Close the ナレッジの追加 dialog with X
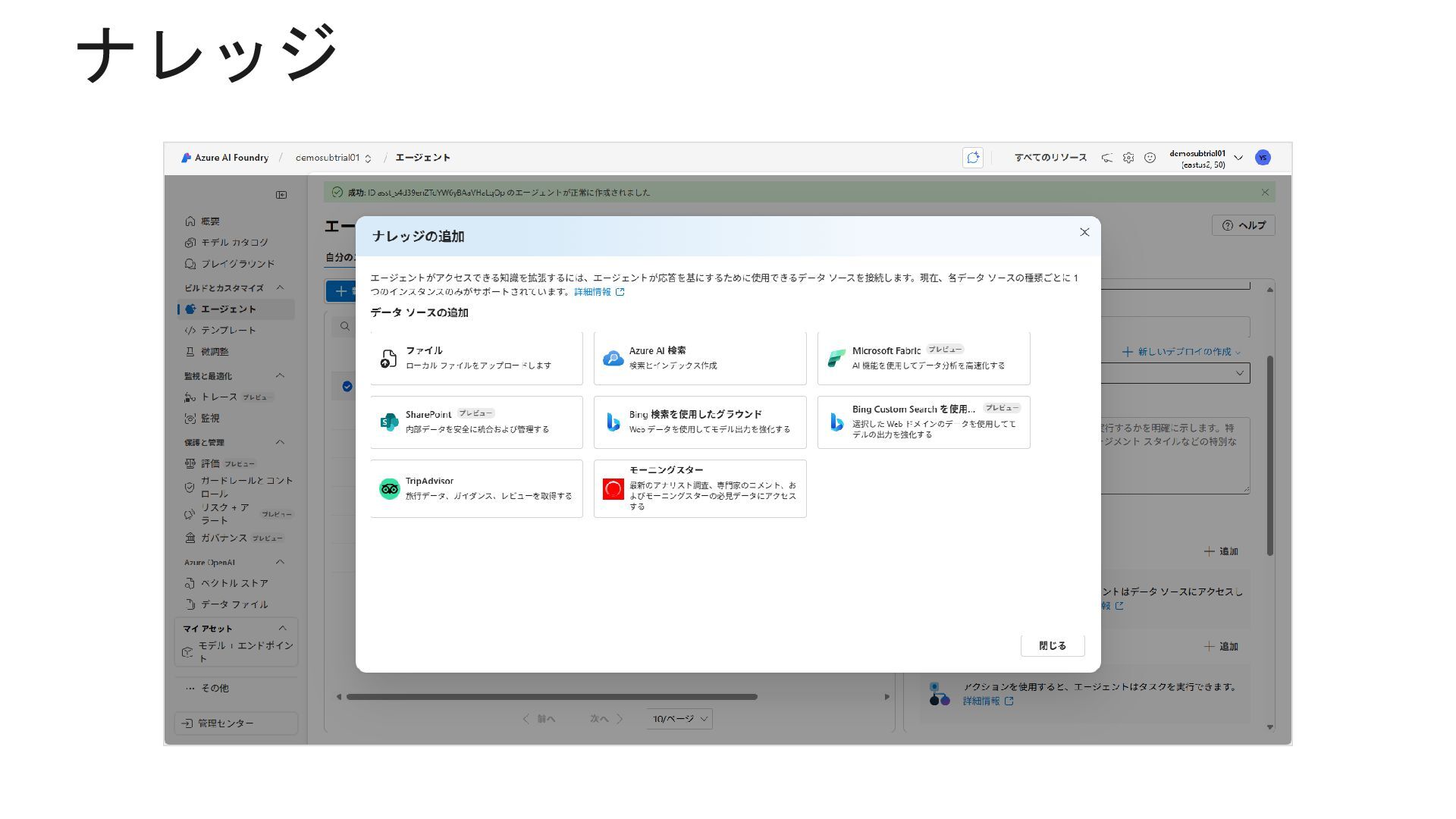1456x819 pixels. click(x=1084, y=232)
